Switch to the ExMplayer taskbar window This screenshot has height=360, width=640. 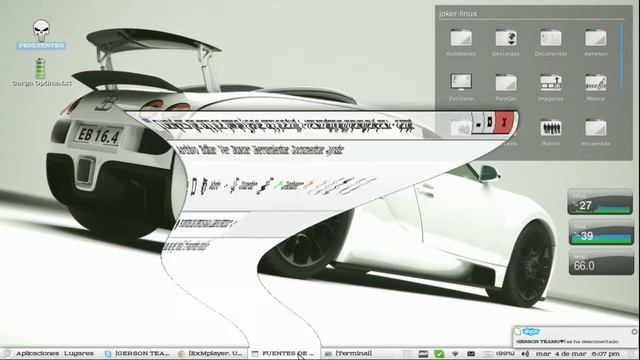pyautogui.click(x=211, y=353)
